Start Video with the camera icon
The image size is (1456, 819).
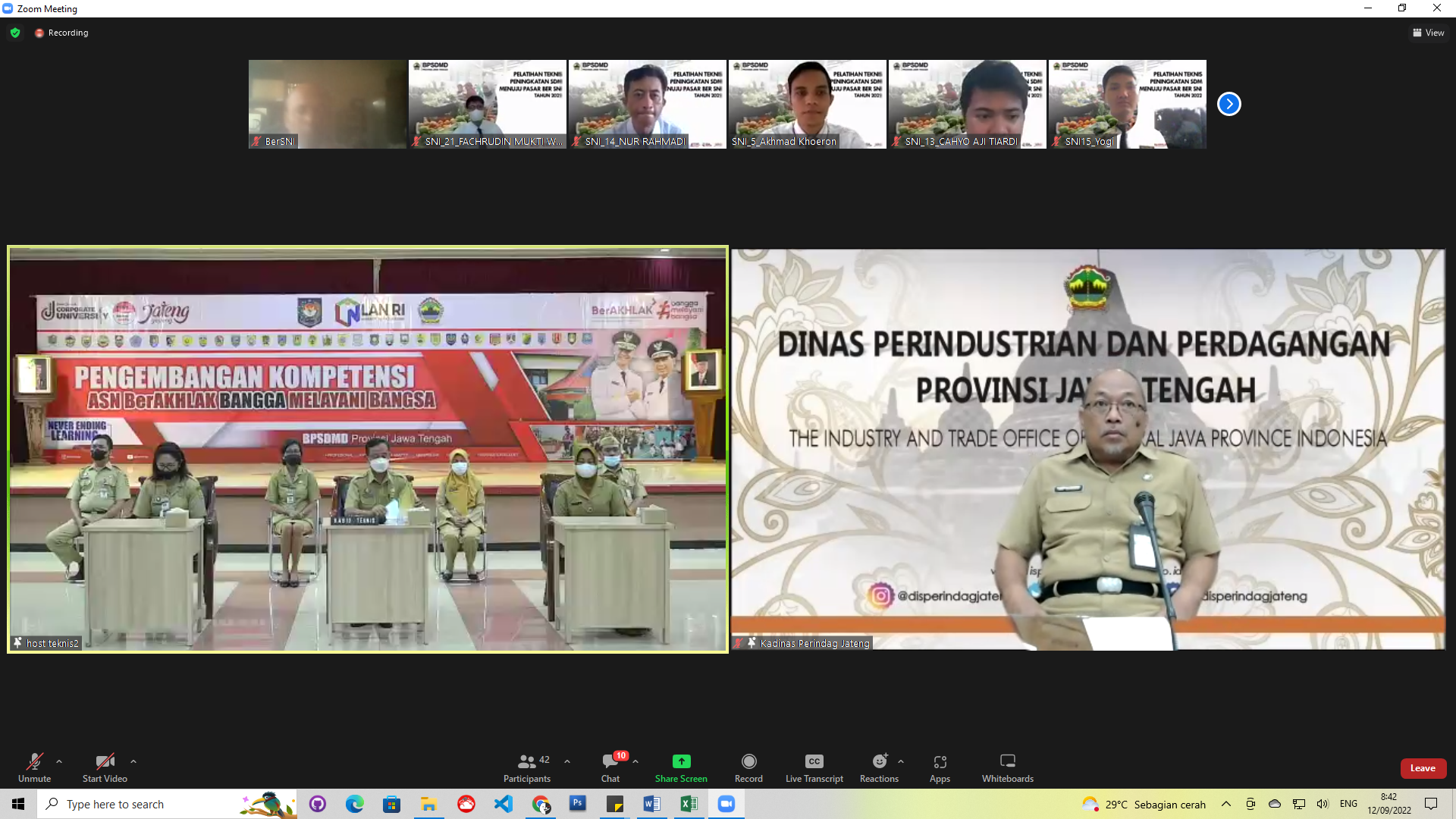105,767
